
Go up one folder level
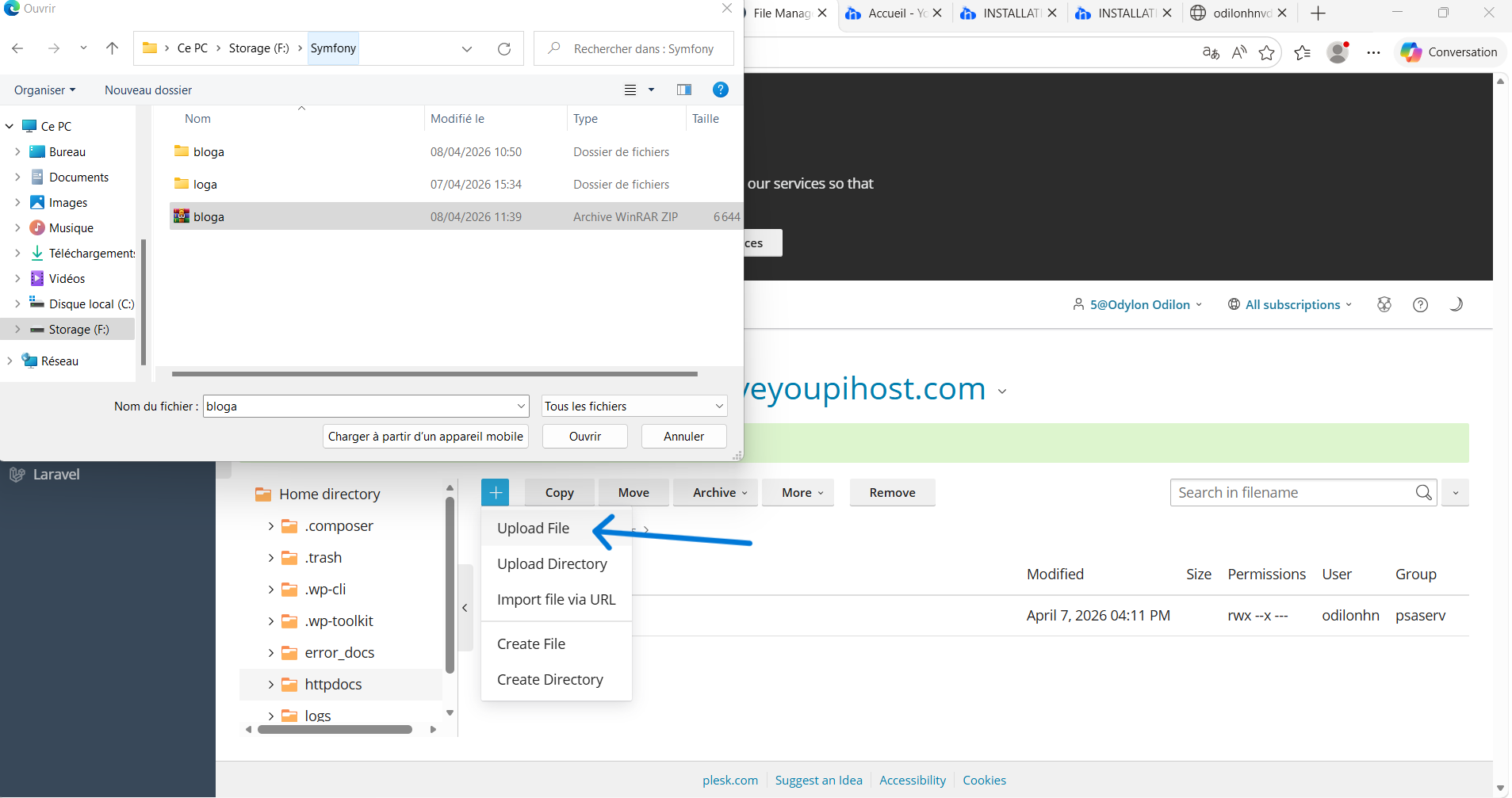[112, 48]
